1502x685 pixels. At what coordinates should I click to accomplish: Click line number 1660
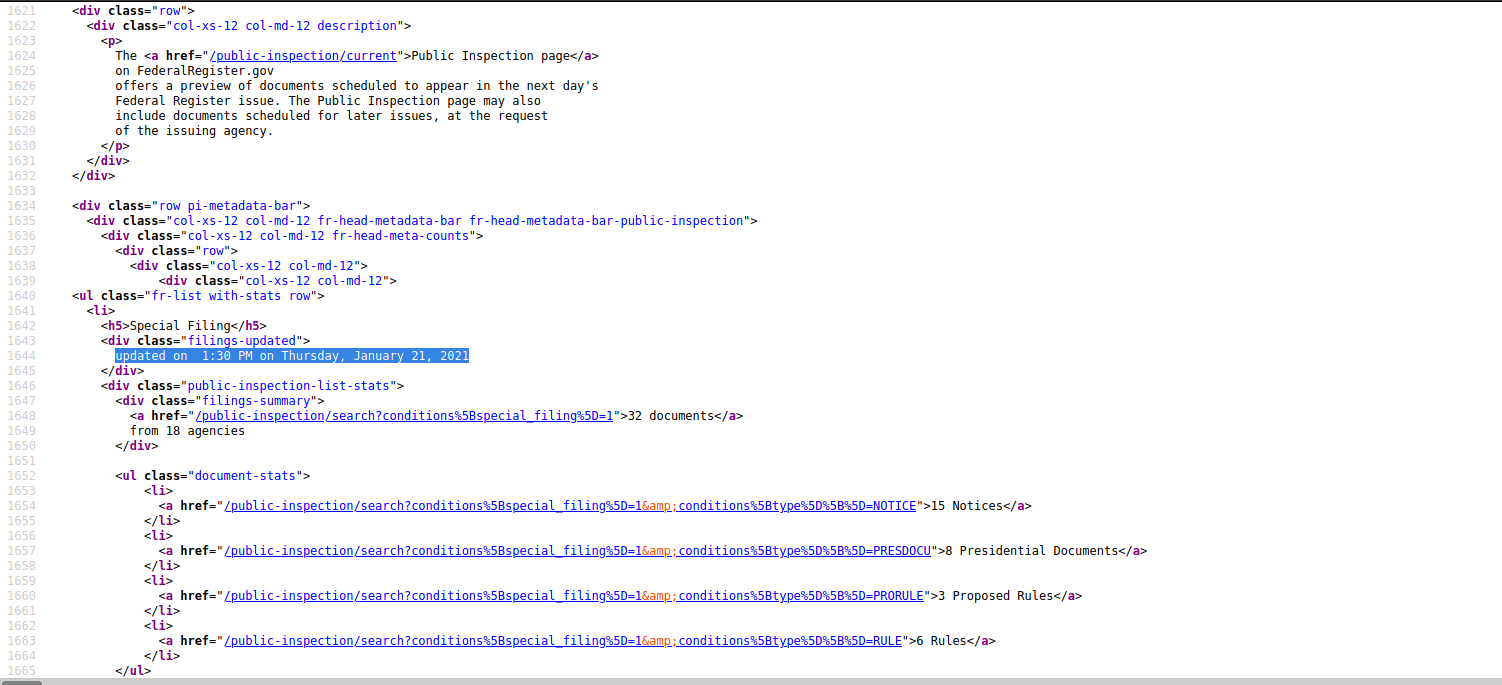click(21, 596)
